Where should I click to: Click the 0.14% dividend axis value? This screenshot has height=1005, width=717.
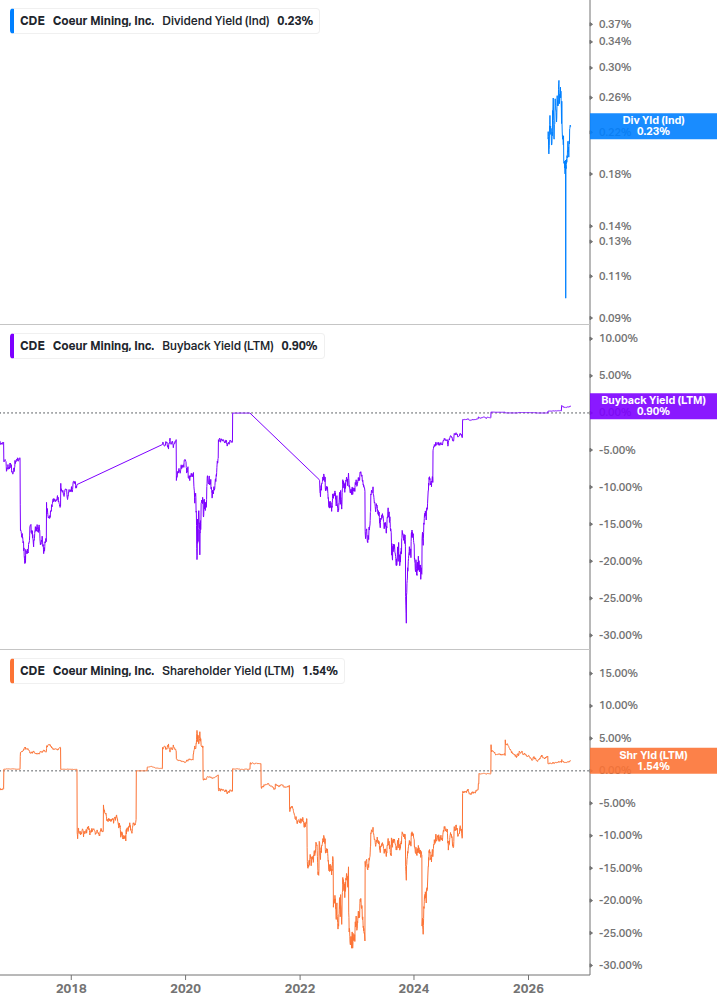[615, 226]
